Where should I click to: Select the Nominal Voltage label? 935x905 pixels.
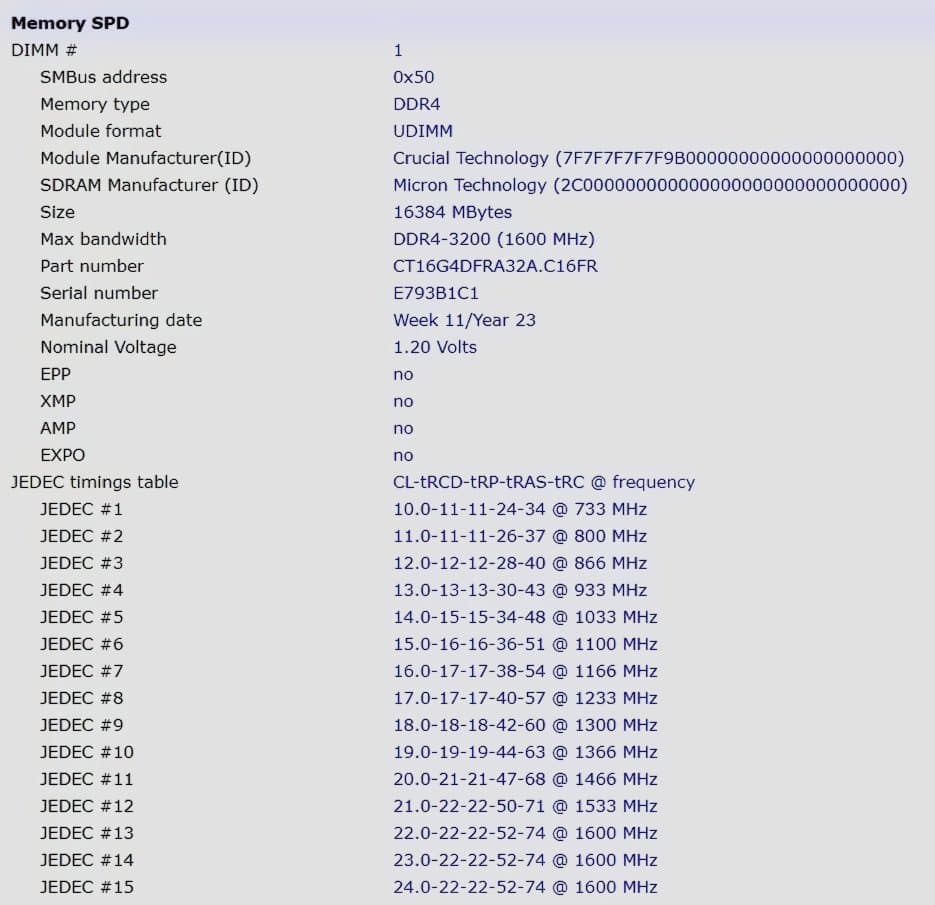(x=108, y=347)
